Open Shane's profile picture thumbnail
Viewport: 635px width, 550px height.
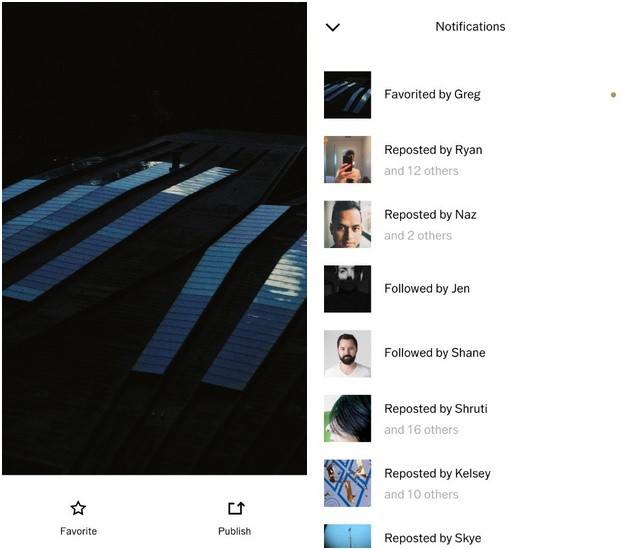(347, 354)
